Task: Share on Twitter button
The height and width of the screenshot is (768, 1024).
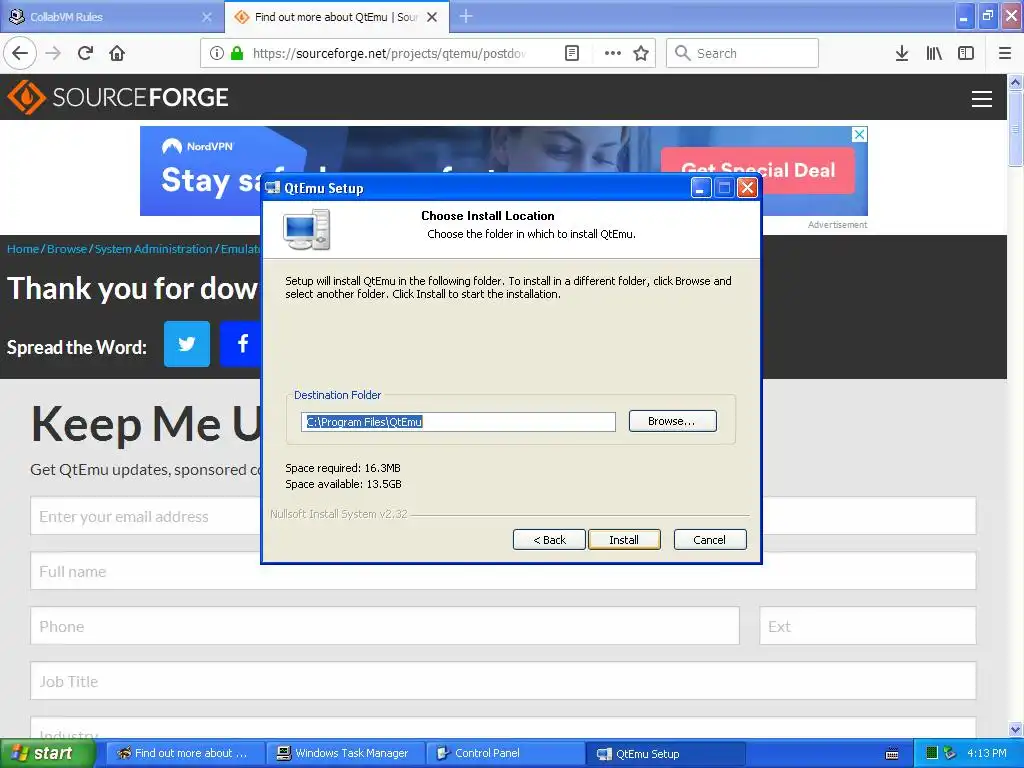Action: click(x=187, y=344)
